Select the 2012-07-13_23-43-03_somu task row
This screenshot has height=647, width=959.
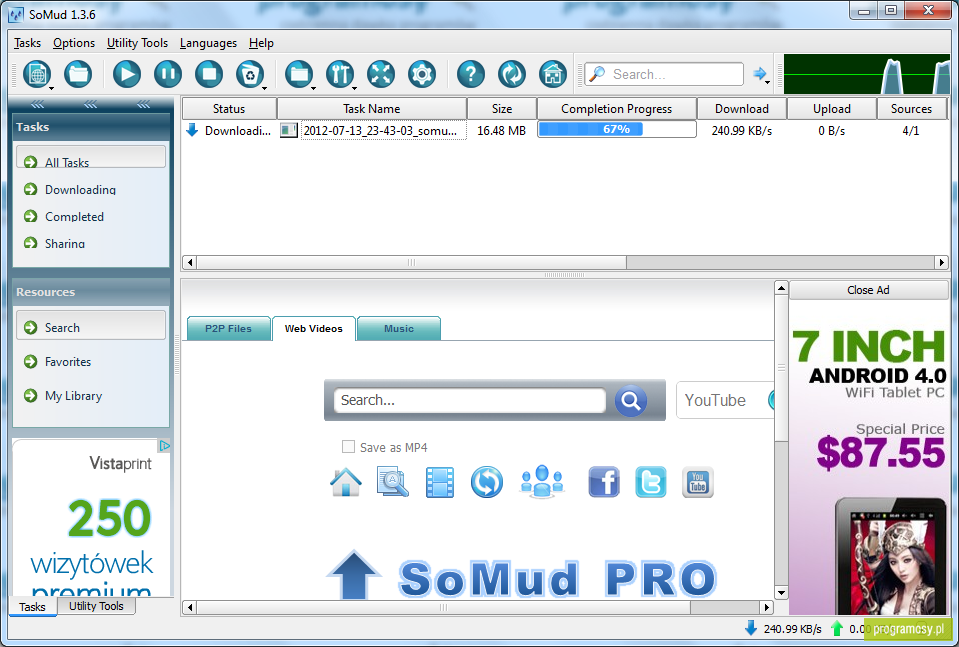[565, 130]
